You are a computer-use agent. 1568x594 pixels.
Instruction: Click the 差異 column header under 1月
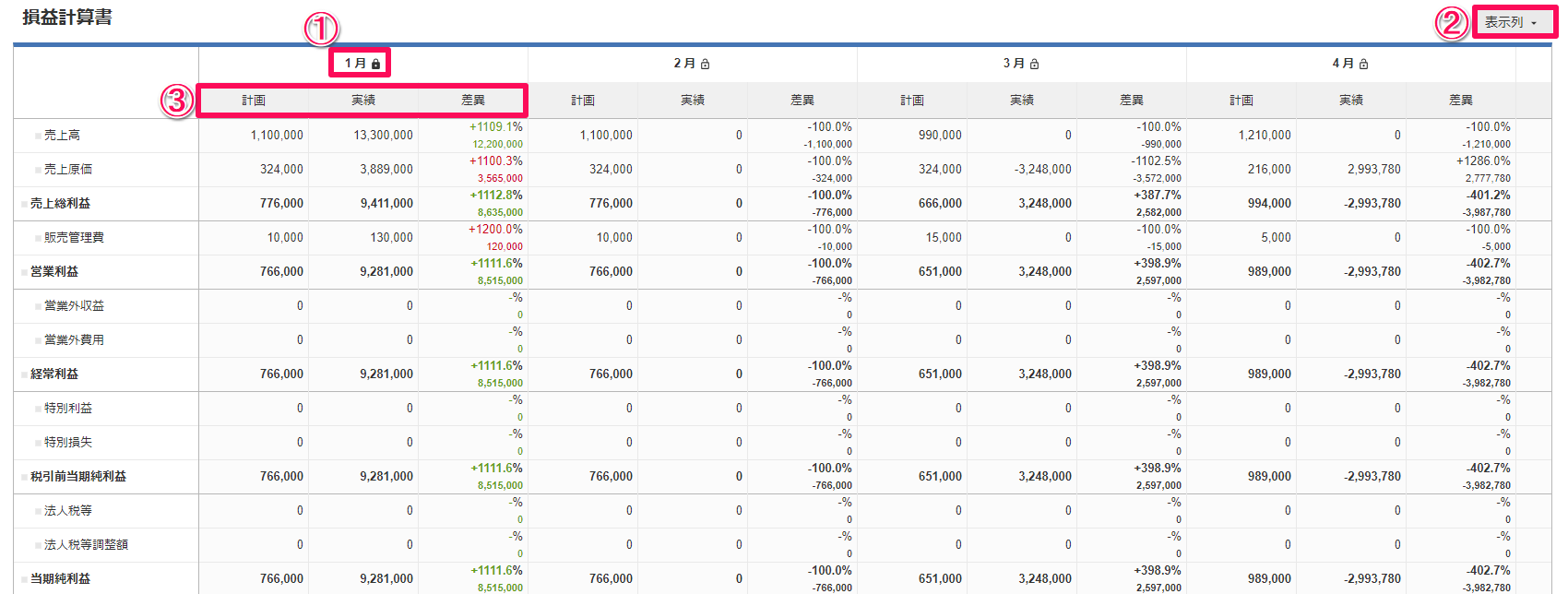tap(473, 101)
